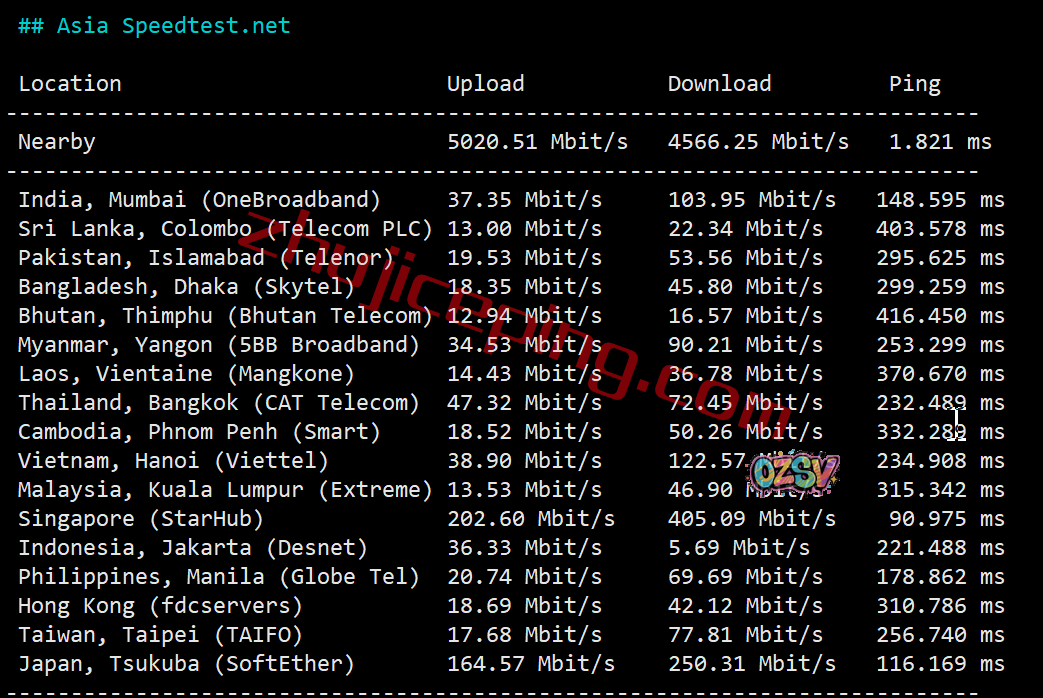Click the Nearby row label
This screenshot has height=698, width=1043.
[57, 142]
